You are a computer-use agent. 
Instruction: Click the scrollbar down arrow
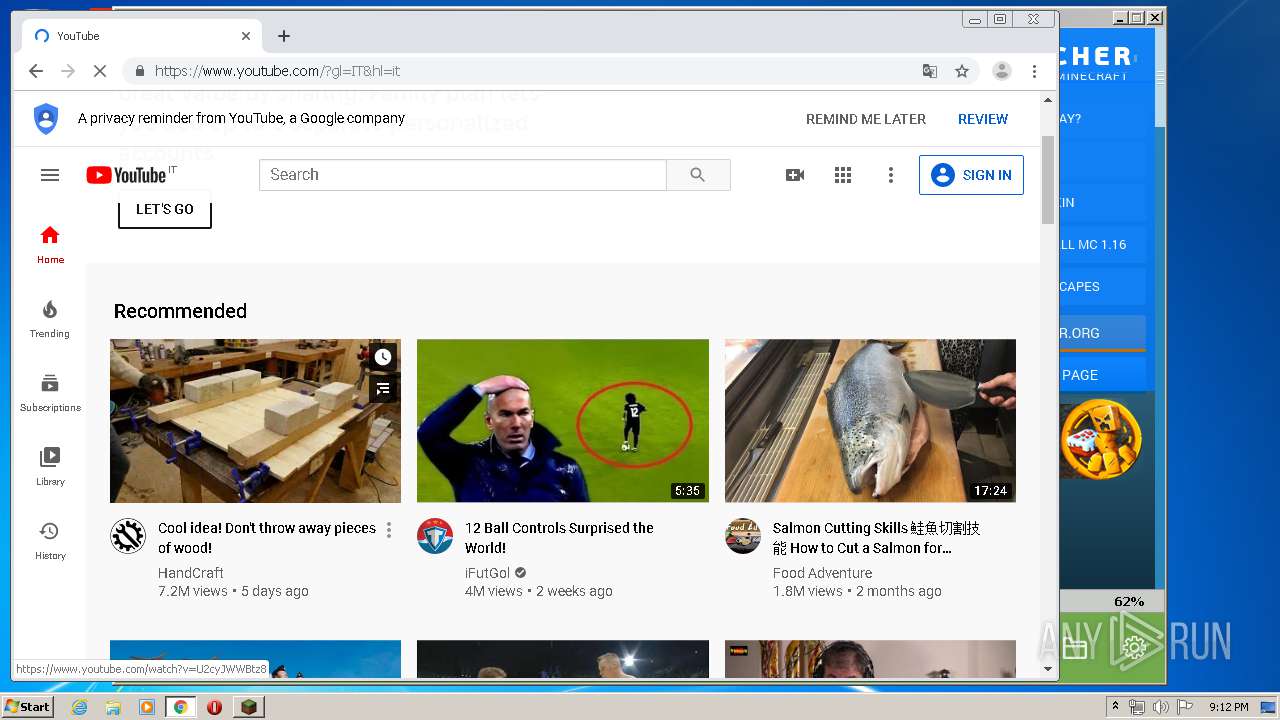[x=1048, y=669]
